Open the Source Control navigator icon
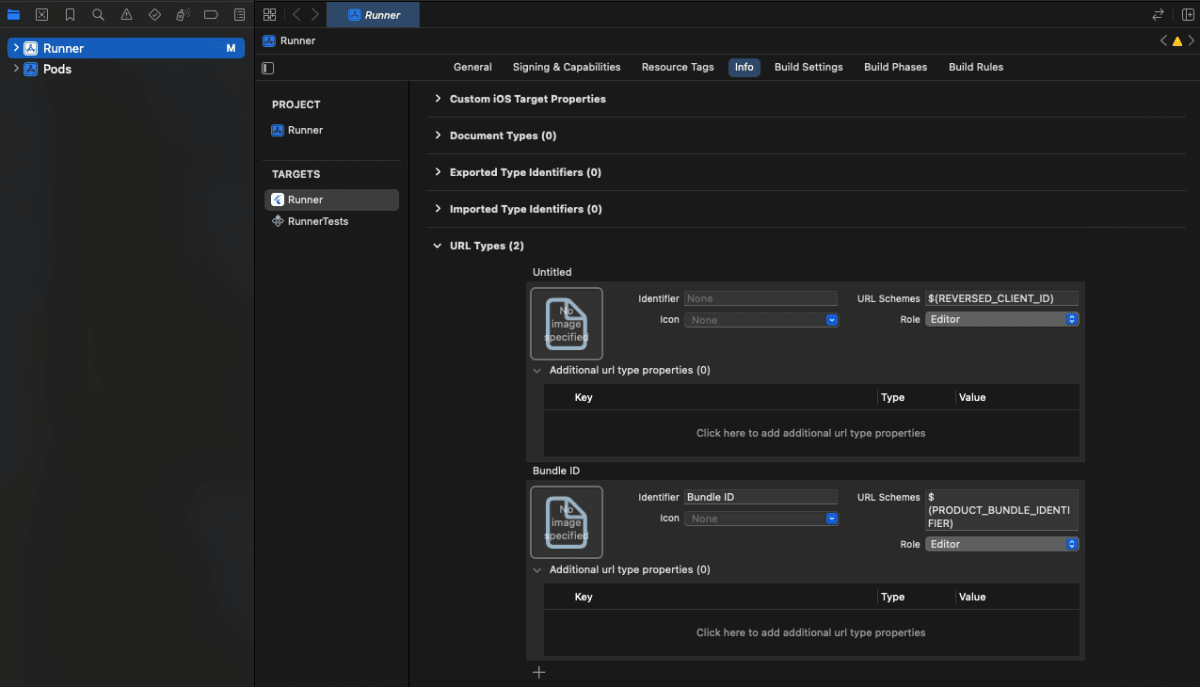This screenshot has height=687, width=1200. 42,15
